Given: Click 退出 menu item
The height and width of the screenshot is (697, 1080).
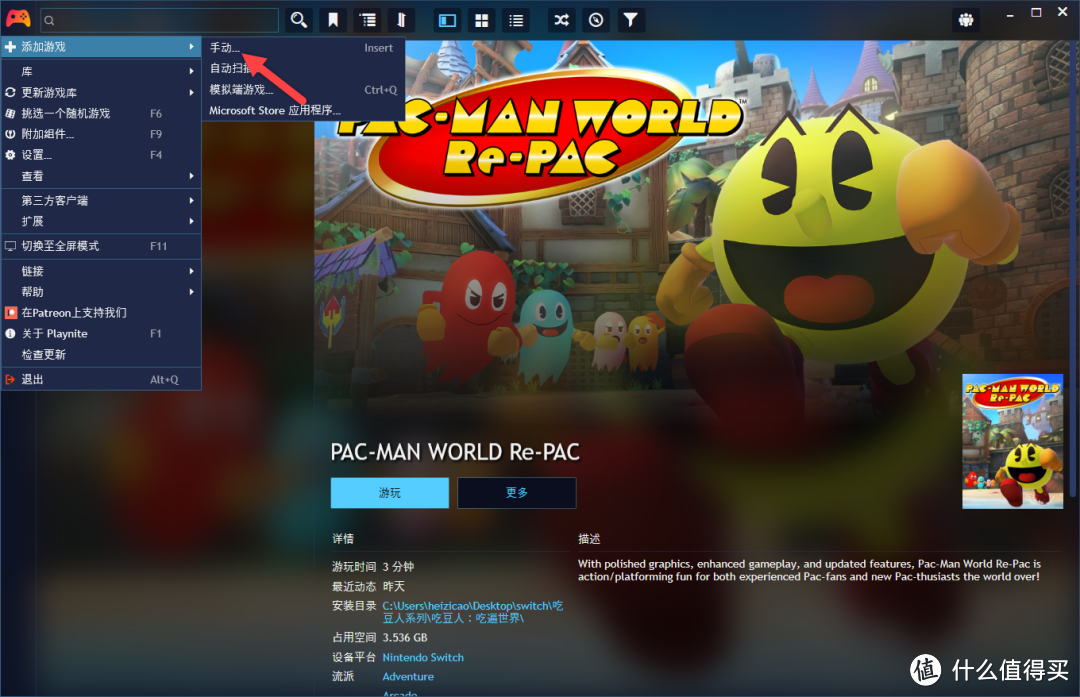Looking at the screenshot, I should [x=101, y=379].
